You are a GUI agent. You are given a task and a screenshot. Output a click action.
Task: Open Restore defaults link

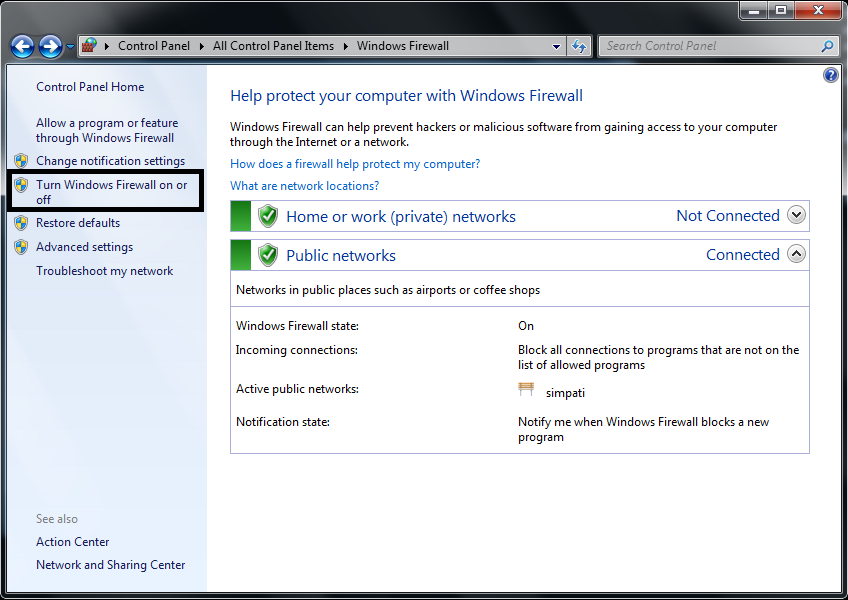point(78,222)
